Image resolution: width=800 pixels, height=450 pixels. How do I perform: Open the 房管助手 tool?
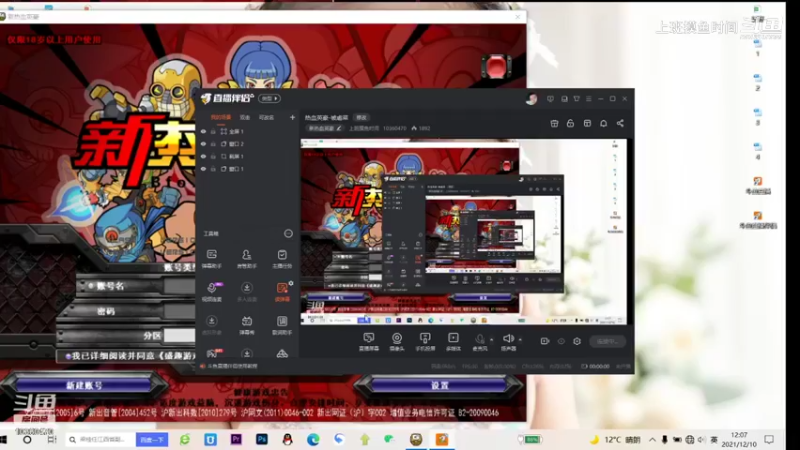[246, 258]
